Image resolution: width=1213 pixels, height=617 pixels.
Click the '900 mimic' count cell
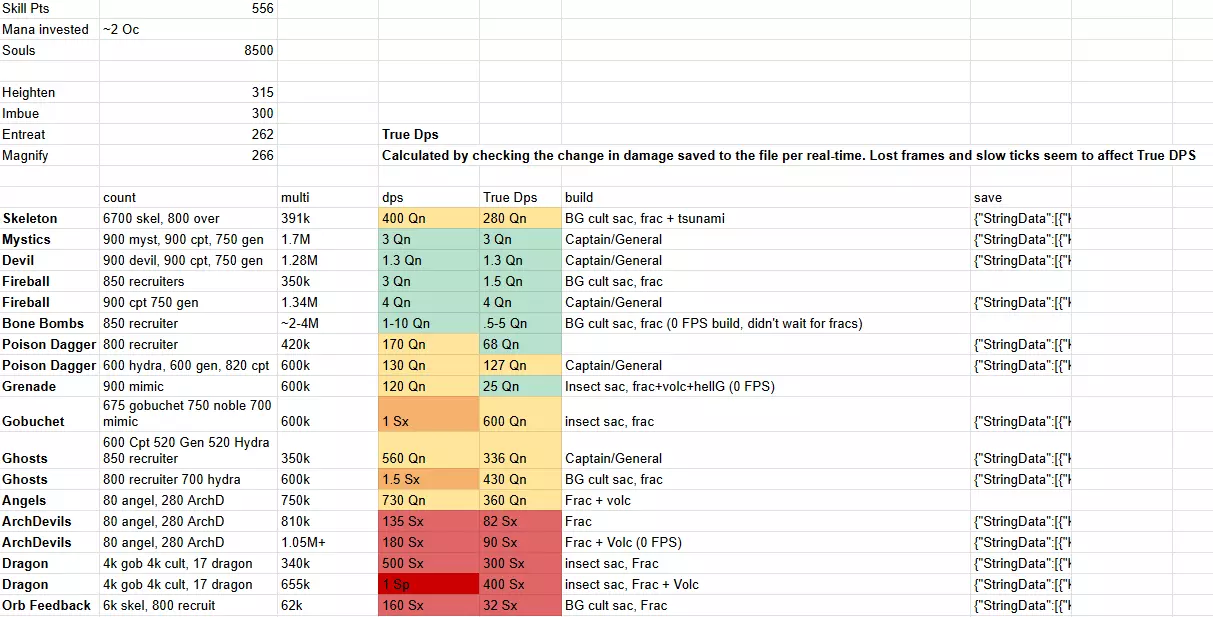[x=188, y=386]
